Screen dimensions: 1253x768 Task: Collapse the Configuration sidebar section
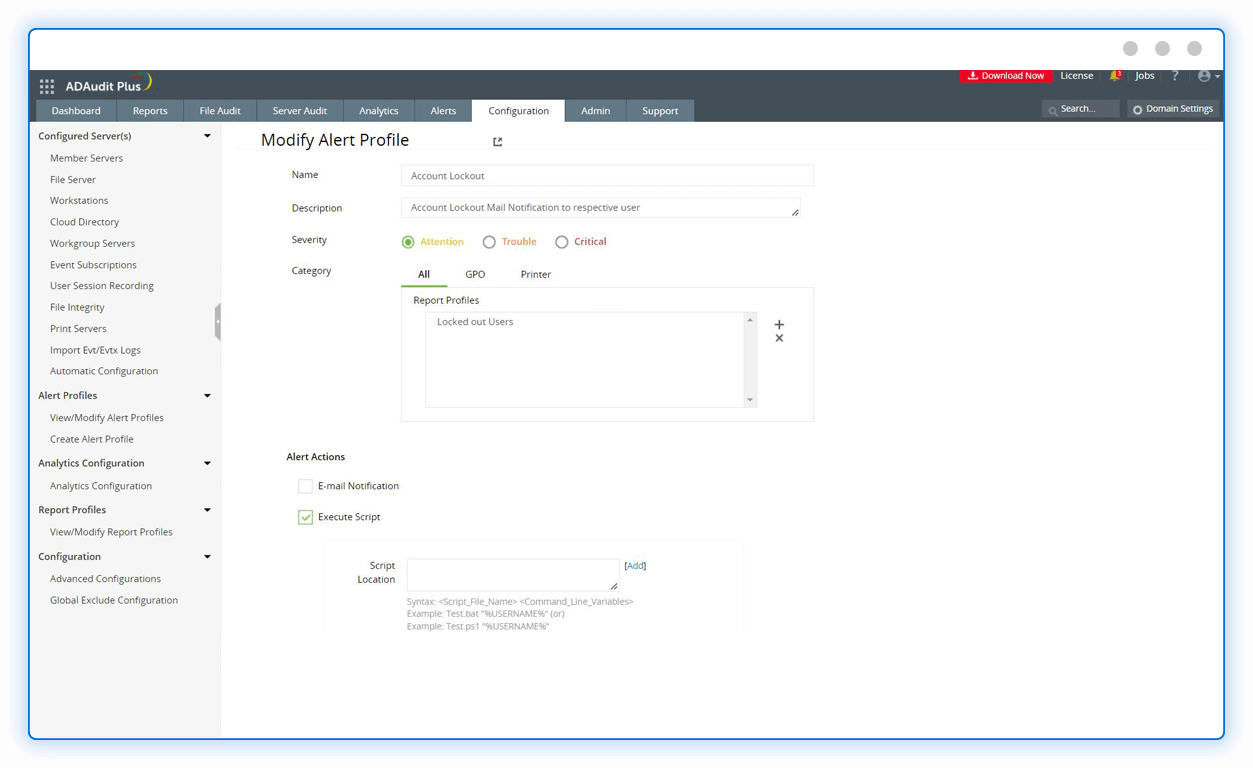pos(207,557)
